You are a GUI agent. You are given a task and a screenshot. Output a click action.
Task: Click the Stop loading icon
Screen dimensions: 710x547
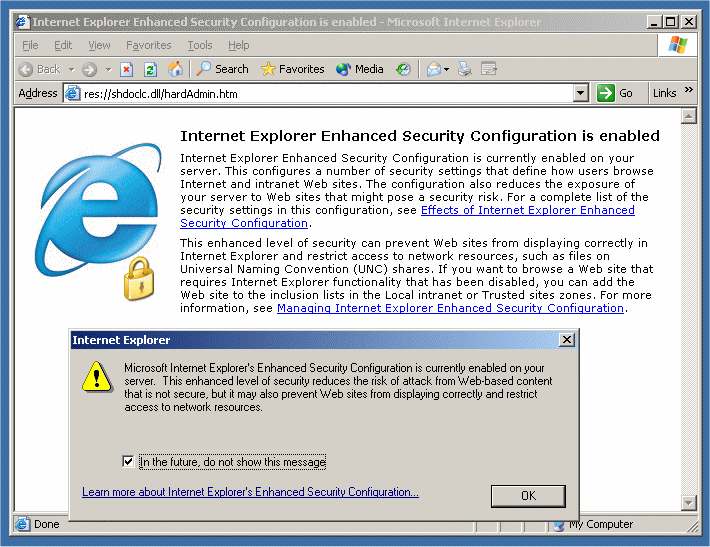click(x=126, y=69)
